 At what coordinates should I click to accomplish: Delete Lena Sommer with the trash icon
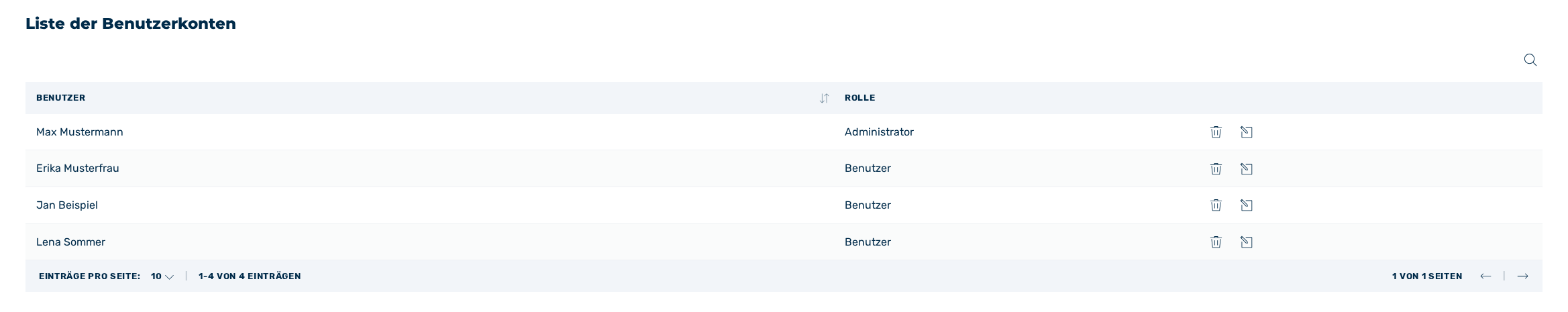[1216, 242]
